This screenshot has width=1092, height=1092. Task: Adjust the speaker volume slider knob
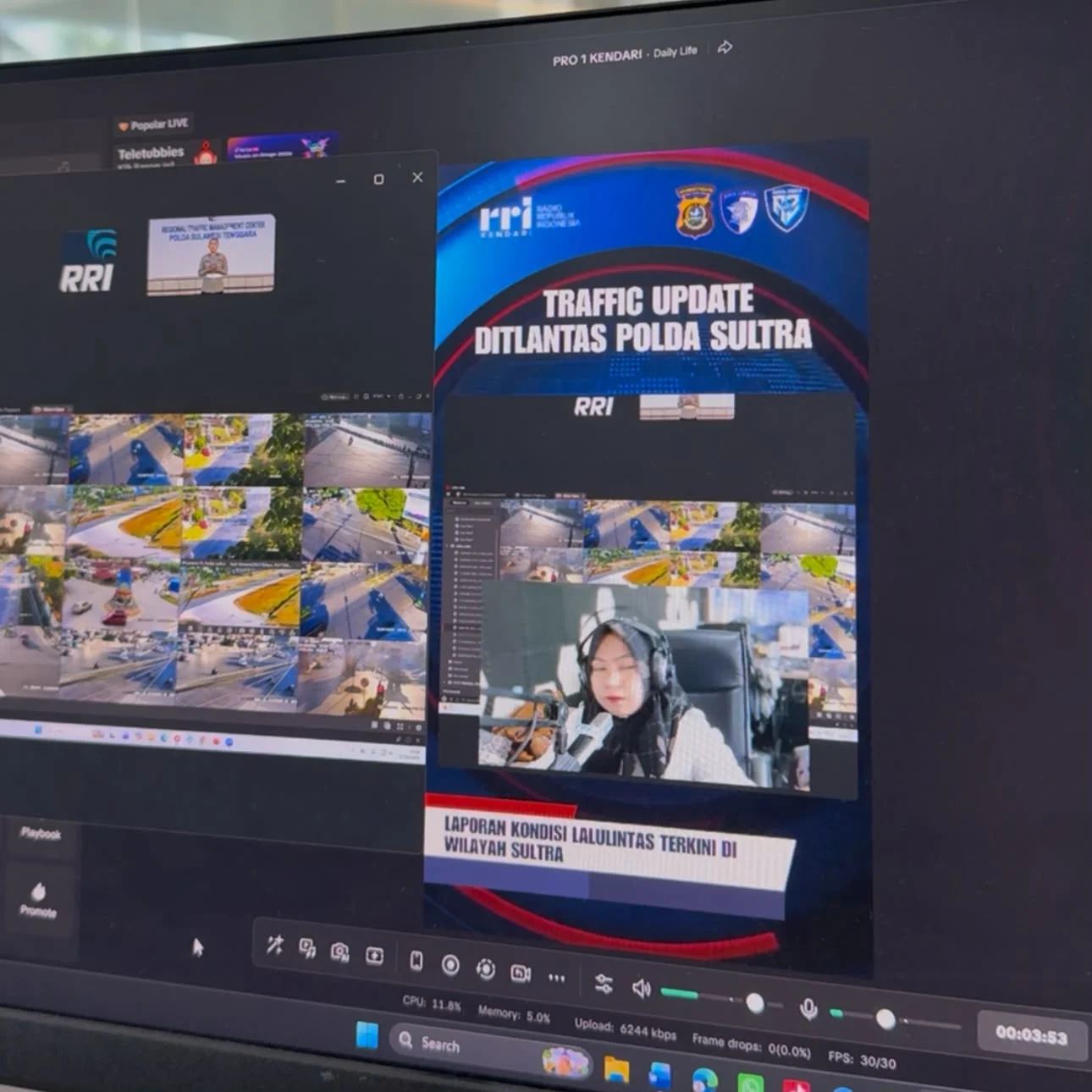tap(755, 1003)
